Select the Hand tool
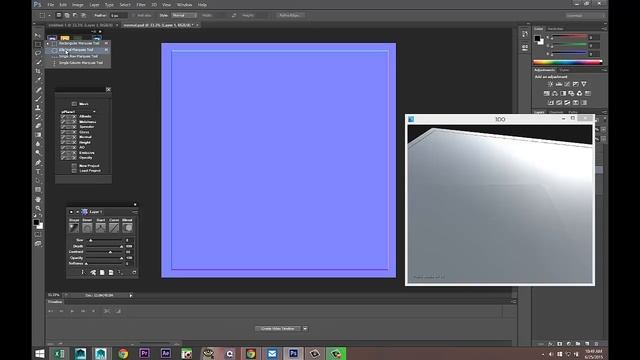The height and width of the screenshot is (360, 640). pos(38,199)
